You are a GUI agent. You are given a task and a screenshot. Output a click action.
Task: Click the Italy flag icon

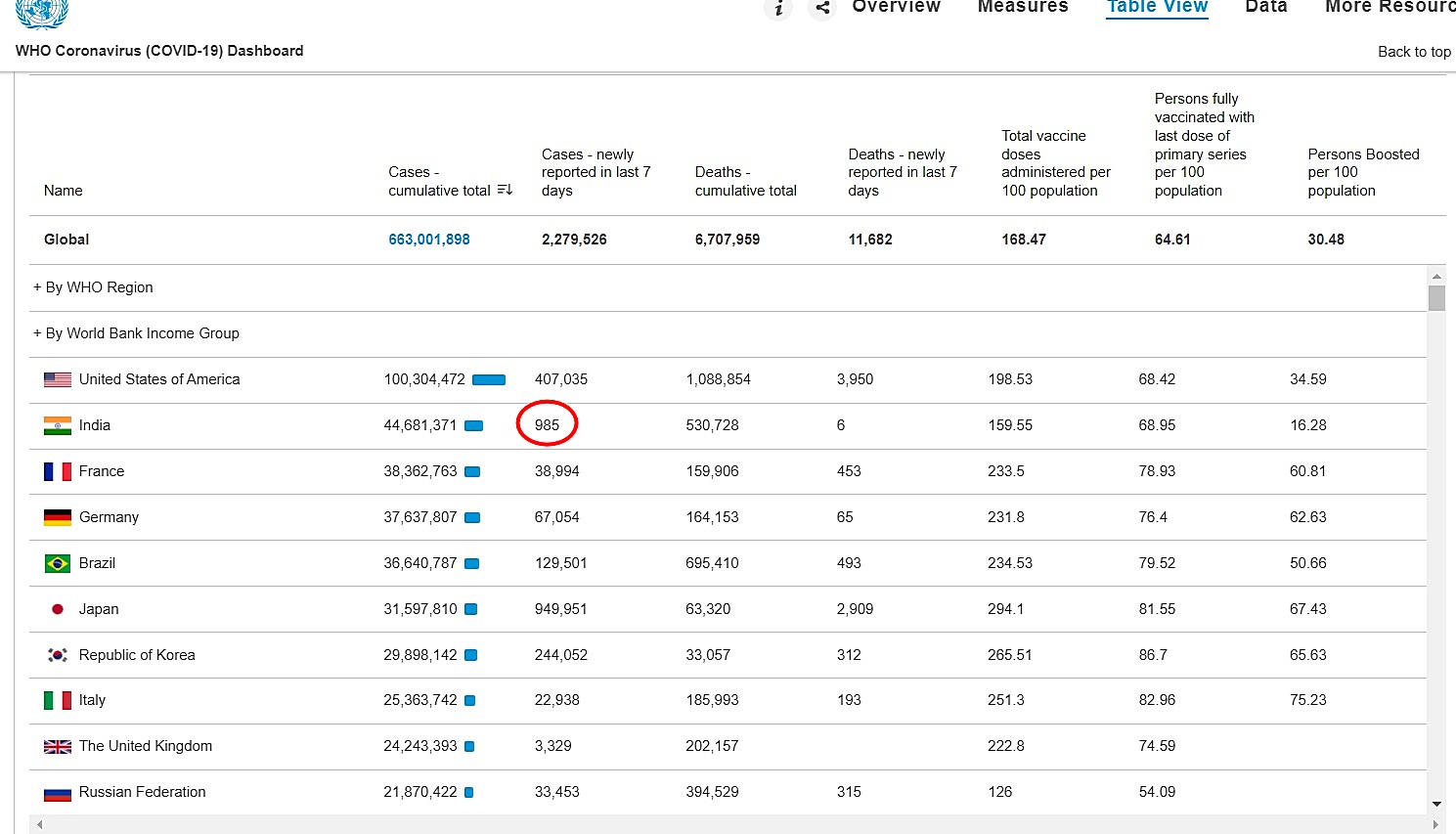58,700
